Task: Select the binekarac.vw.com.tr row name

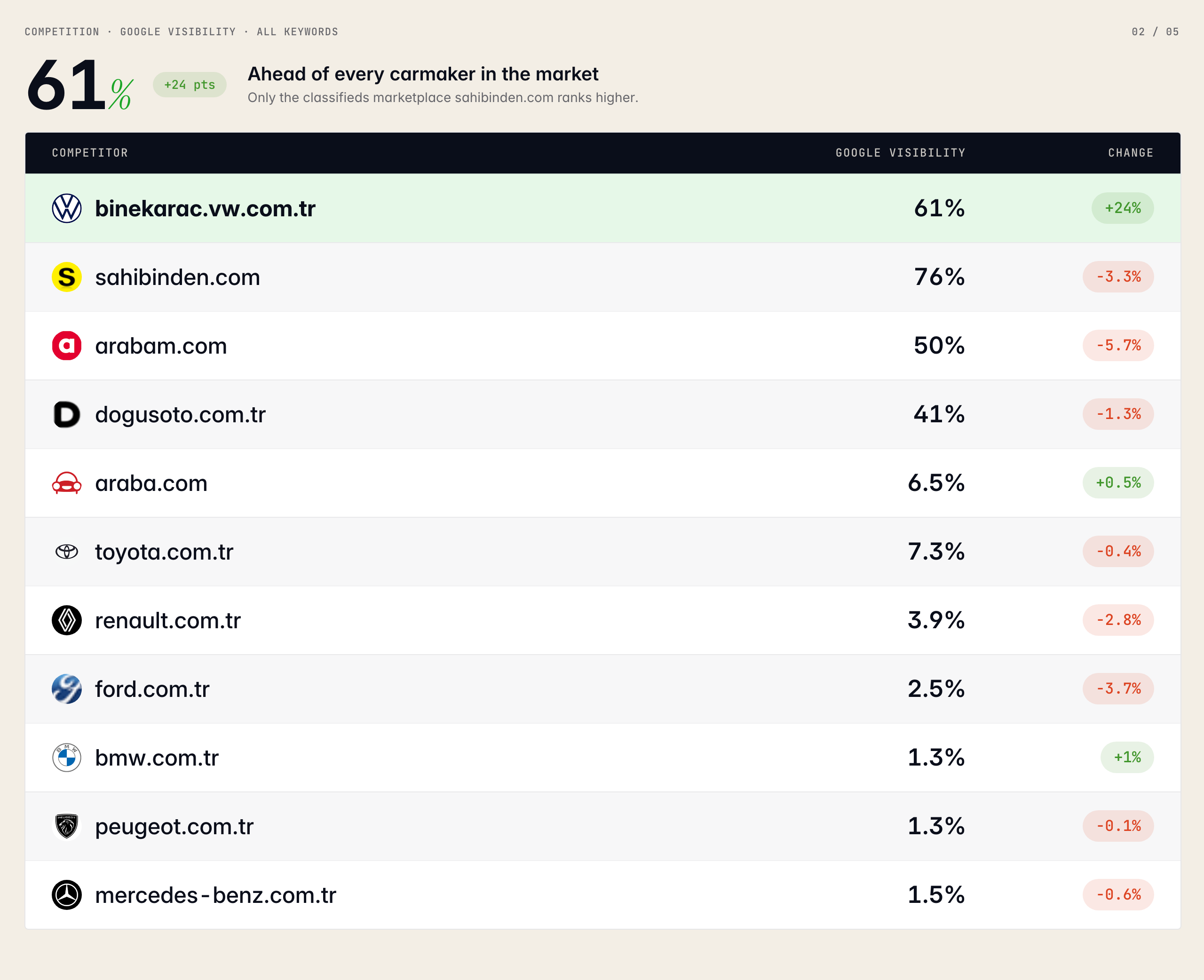Action: (205, 209)
